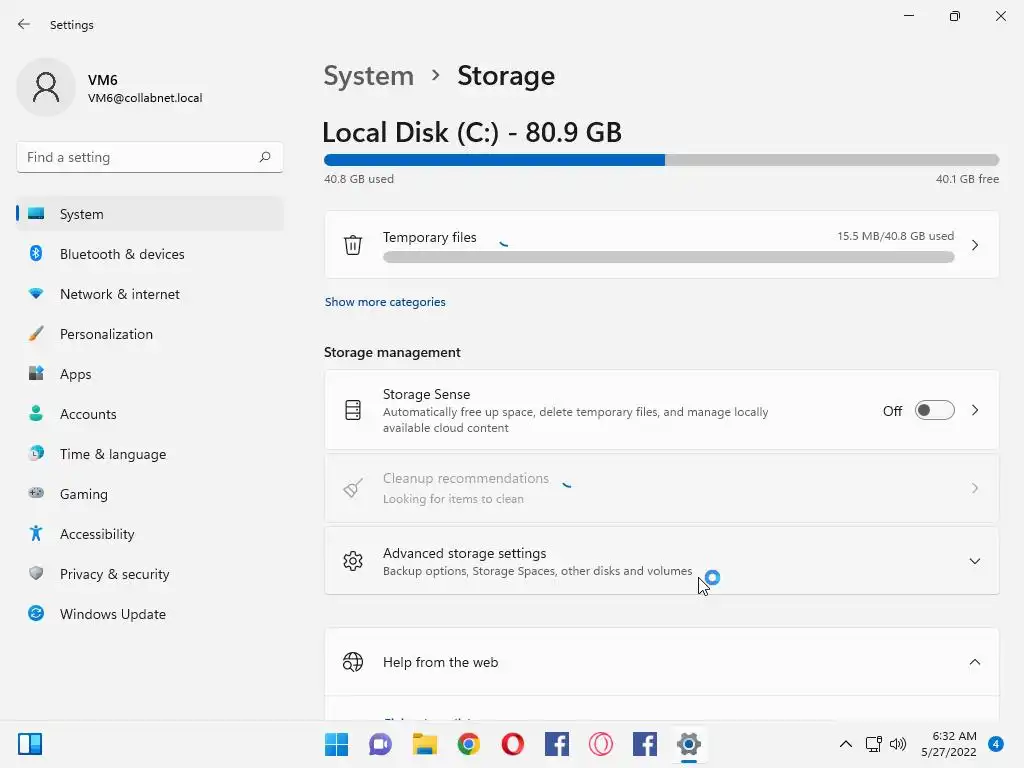Screen dimensions: 1024x768
Task: Open Temporary files details chevron
Action: click(975, 245)
